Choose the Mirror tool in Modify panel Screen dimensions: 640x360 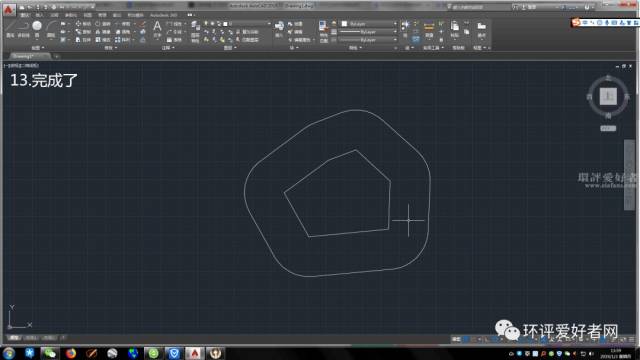click(103, 32)
